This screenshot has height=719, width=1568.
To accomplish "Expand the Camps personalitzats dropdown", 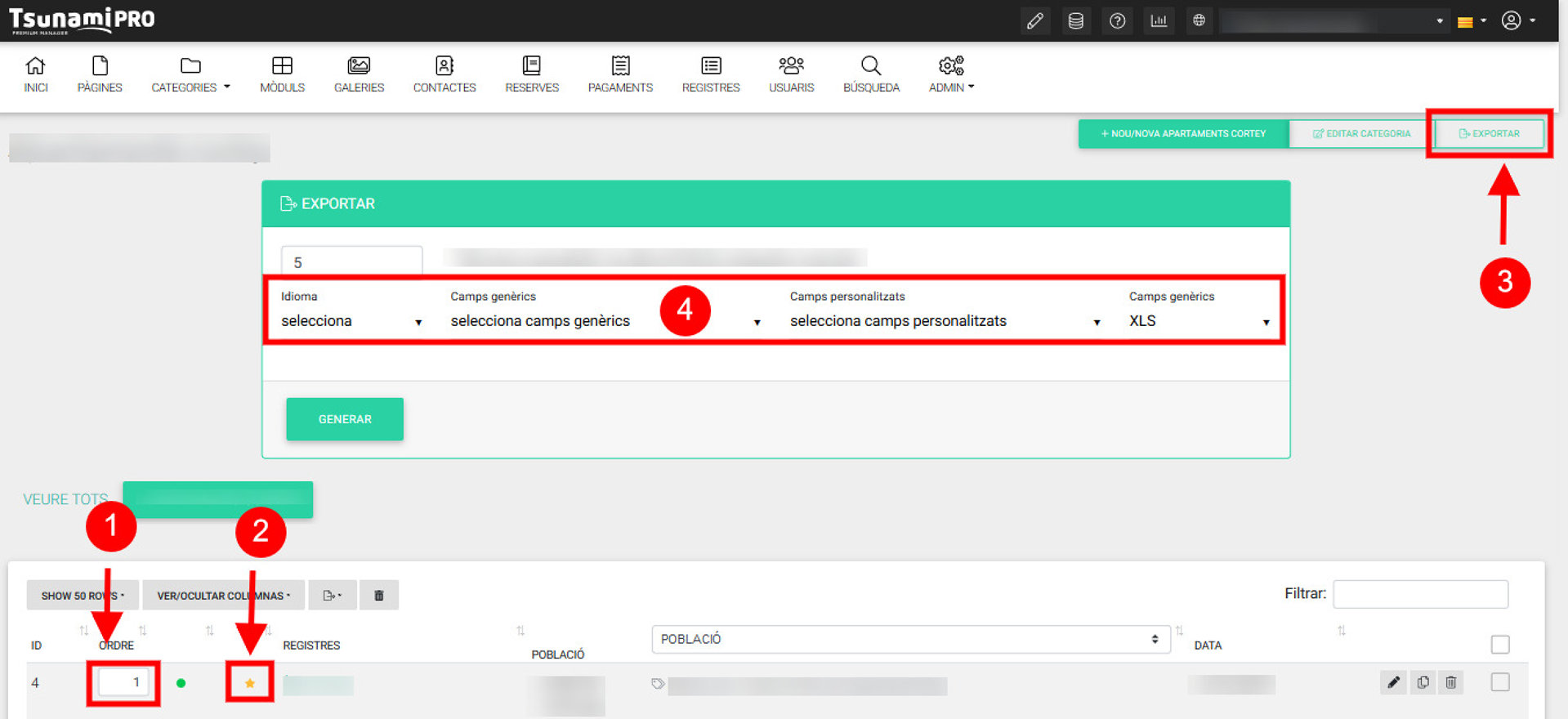I will point(945,321).
